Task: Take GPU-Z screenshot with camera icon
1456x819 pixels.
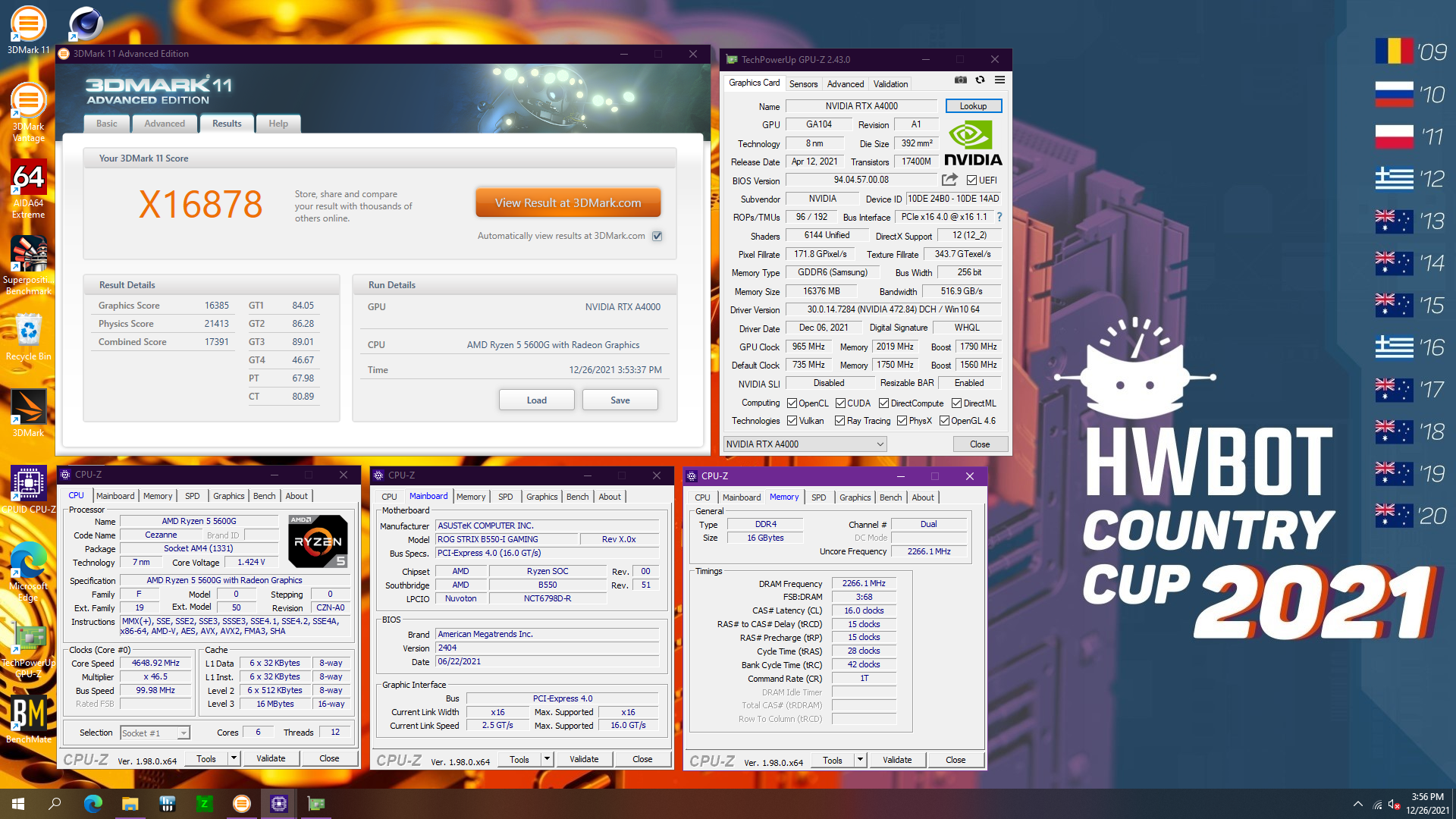Action: pos(961,80)
